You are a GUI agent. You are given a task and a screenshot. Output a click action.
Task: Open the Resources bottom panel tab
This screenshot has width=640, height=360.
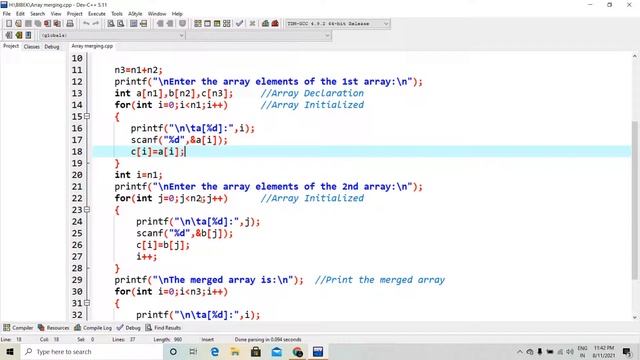point(53,328)
